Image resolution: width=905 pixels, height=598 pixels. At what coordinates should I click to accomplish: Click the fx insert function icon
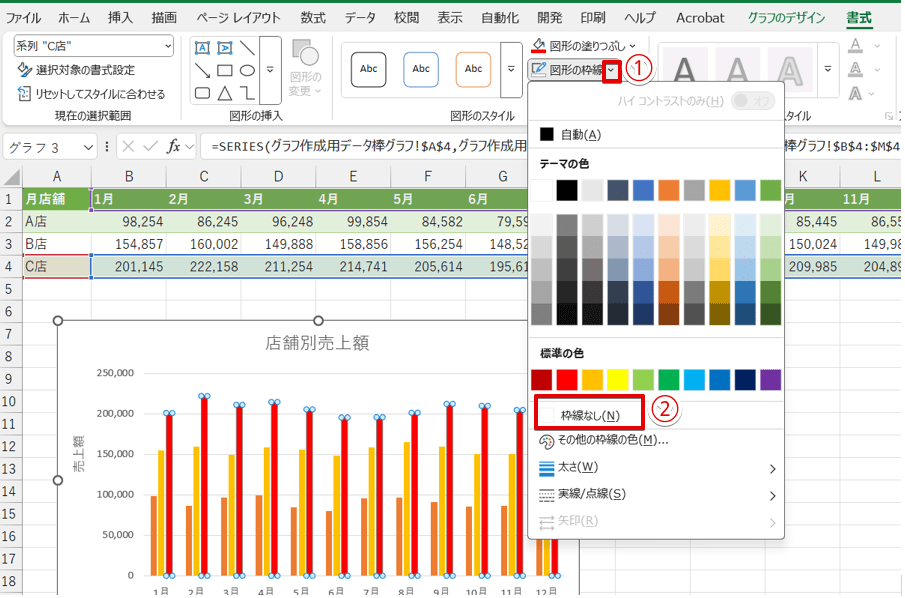click(x=174, y=146)
